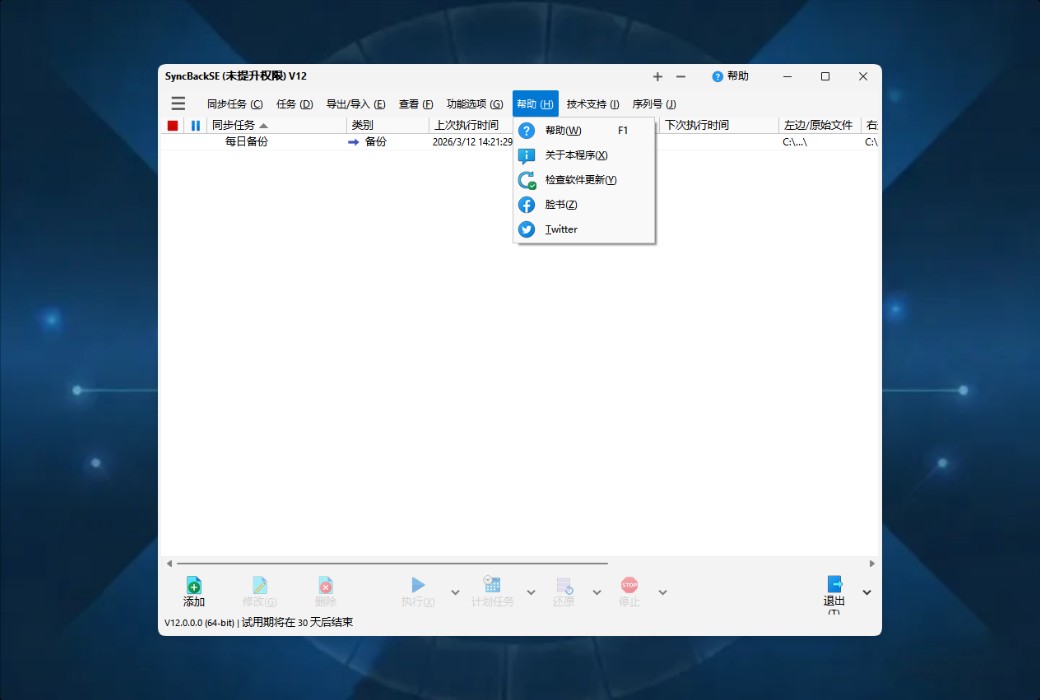
Task: Open the 查看 menu
Action: (415, 103)
